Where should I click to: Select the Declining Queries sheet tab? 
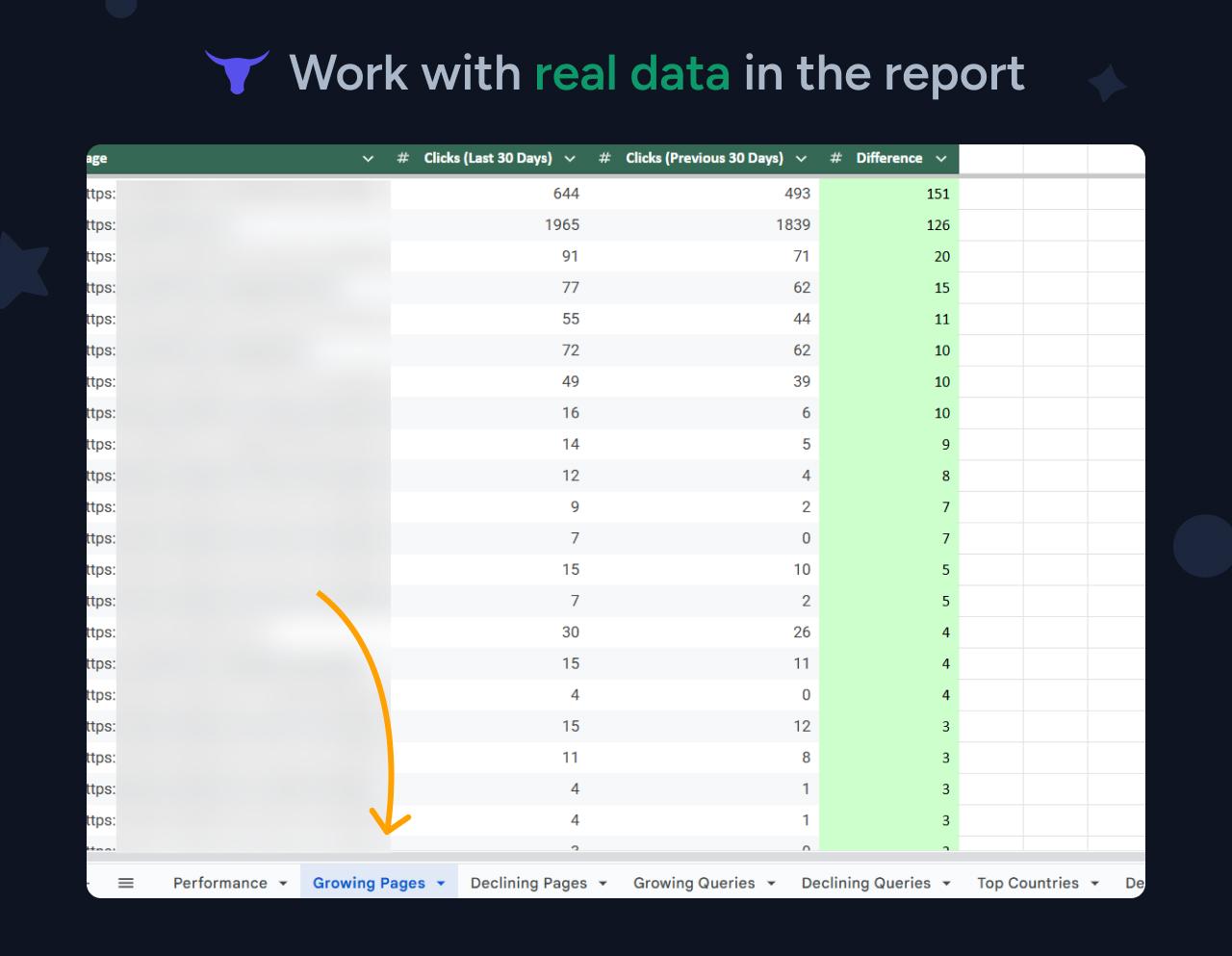point(867,882)
